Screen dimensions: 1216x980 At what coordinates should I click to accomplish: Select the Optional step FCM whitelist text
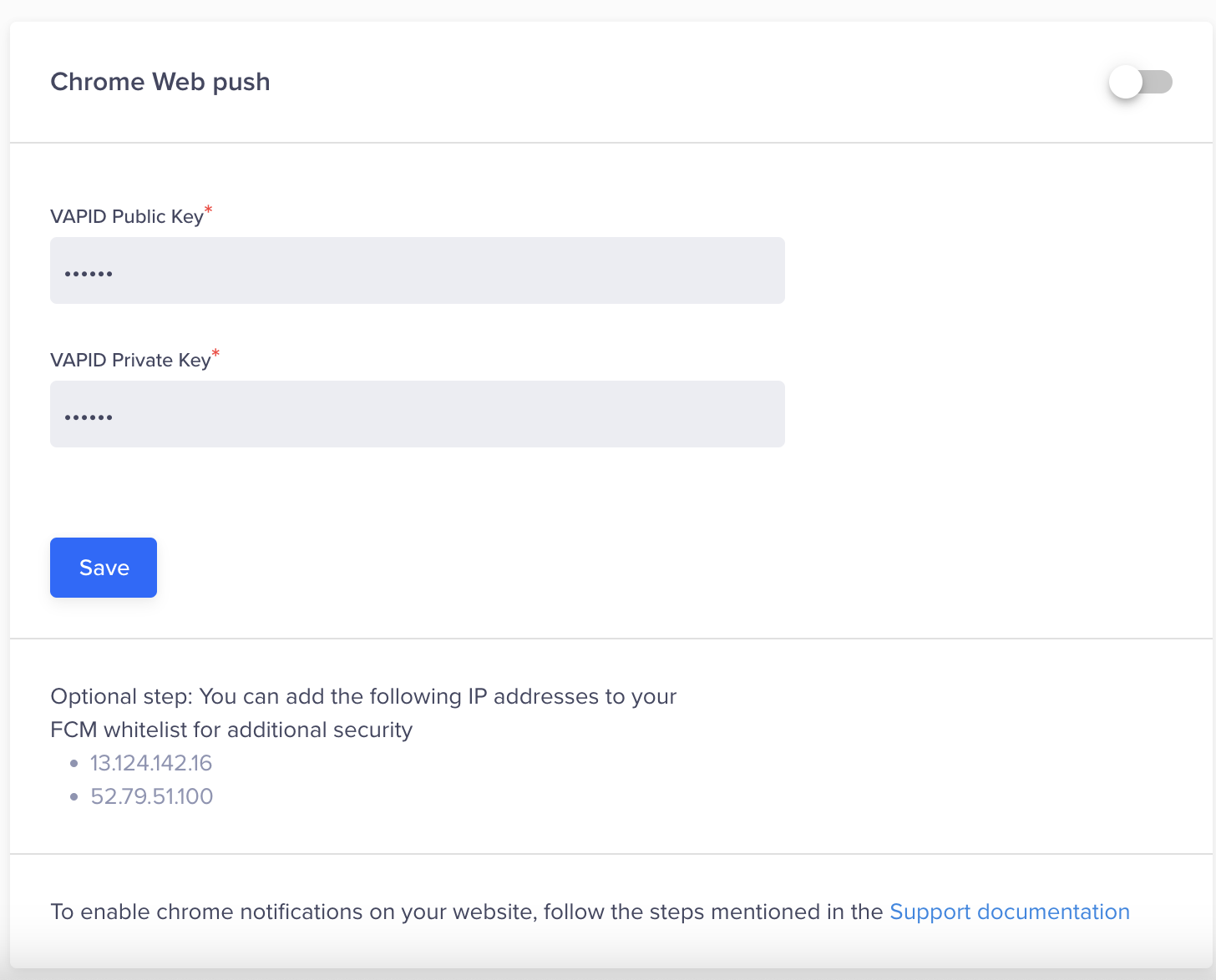363,713
